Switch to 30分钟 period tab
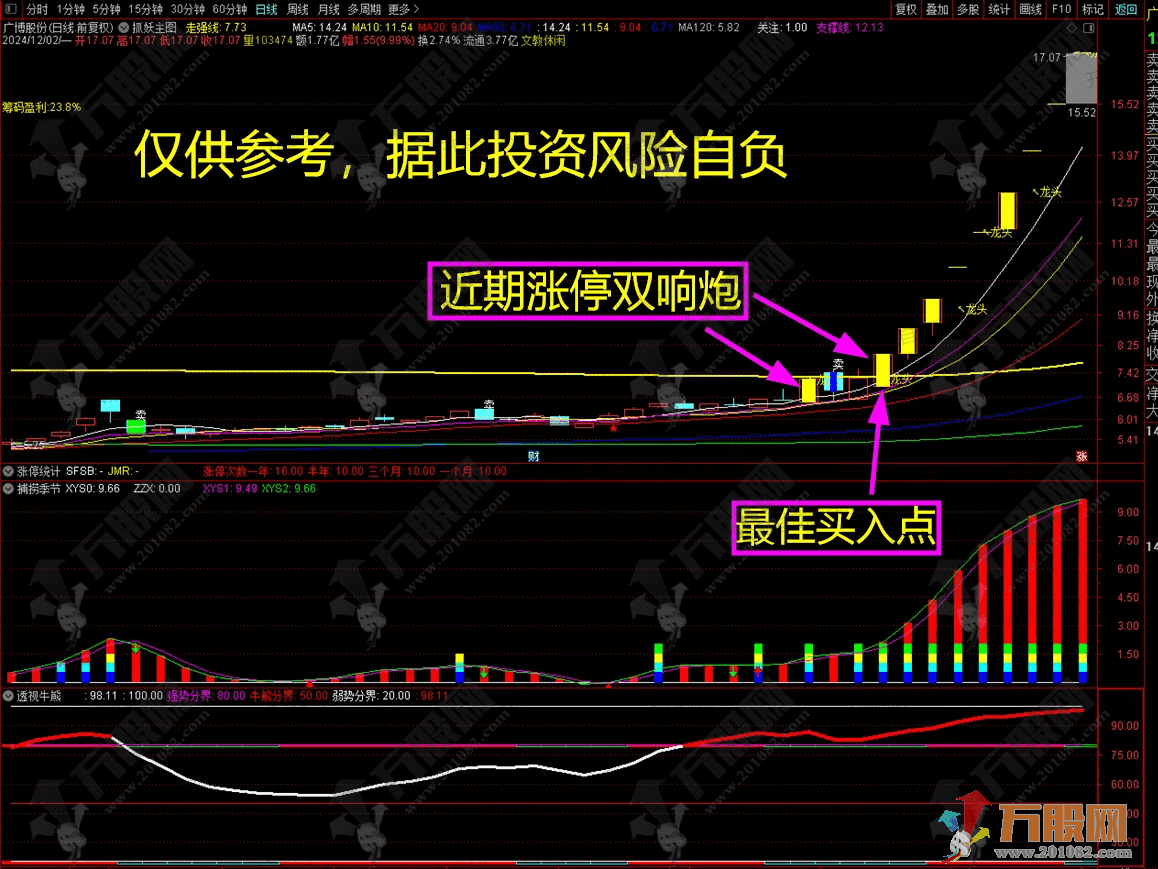Viewport: 1158px width, 869px height. [x=187, y=10]
